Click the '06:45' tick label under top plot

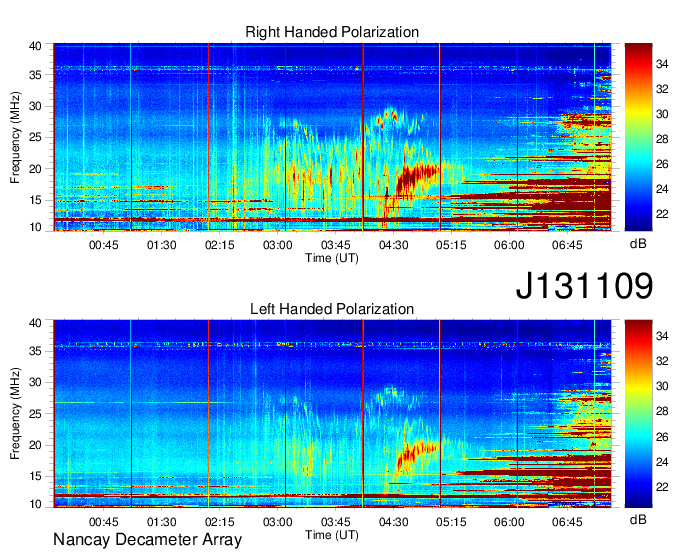567,245
